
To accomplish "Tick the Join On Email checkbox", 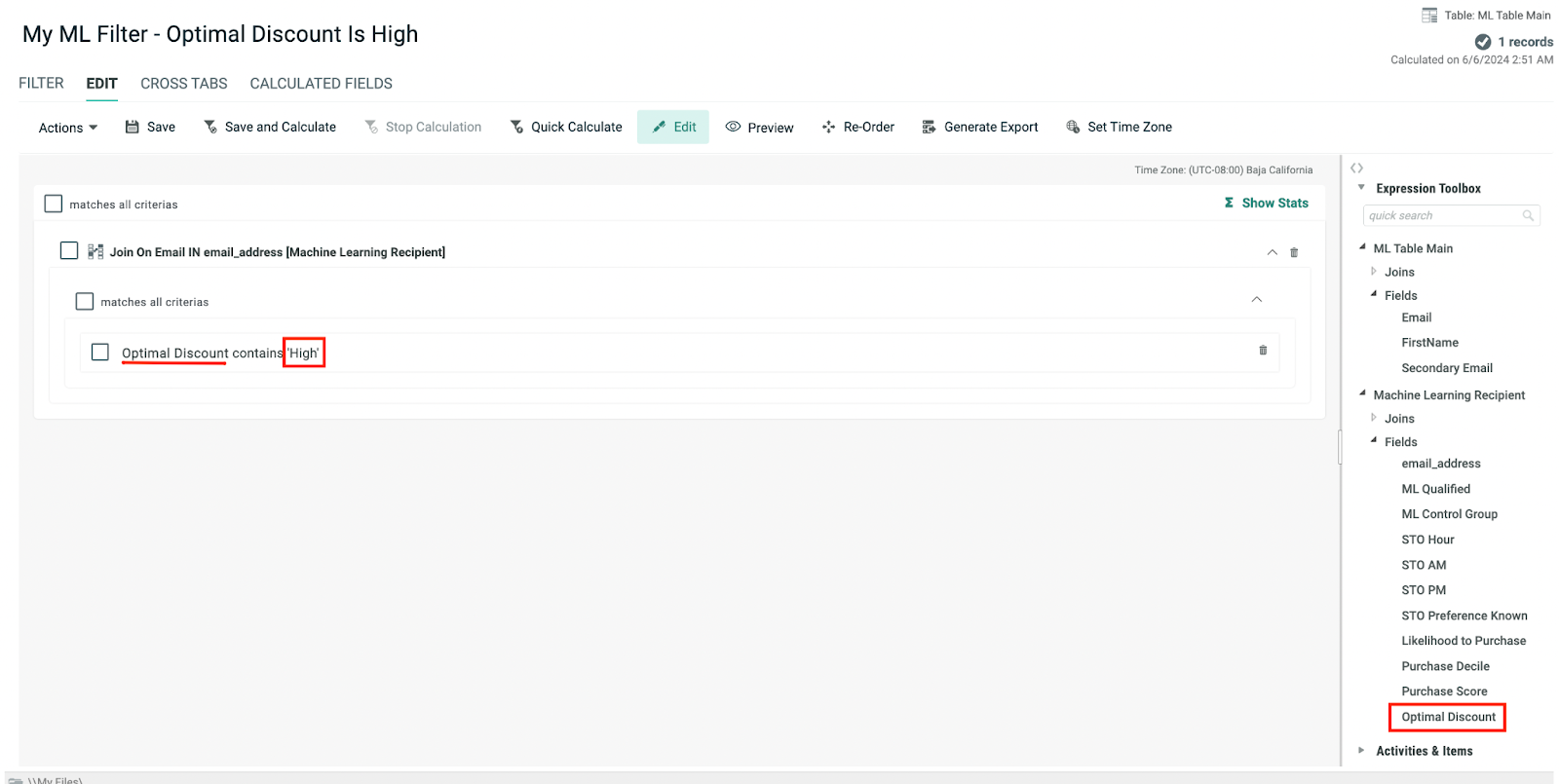I will (x=69, y=251).
